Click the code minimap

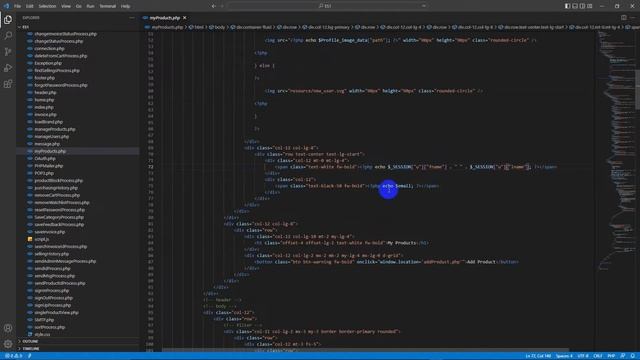(616, 151)
